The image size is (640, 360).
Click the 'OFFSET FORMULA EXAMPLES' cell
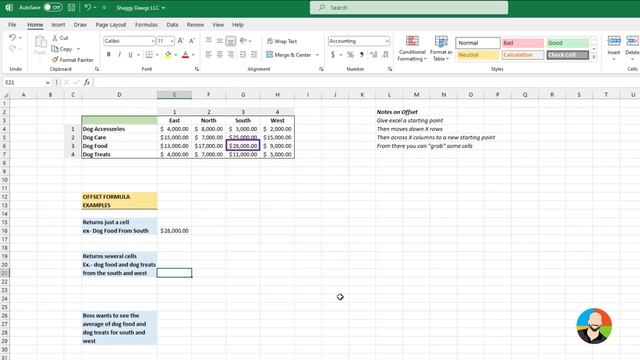coord(119,201)
